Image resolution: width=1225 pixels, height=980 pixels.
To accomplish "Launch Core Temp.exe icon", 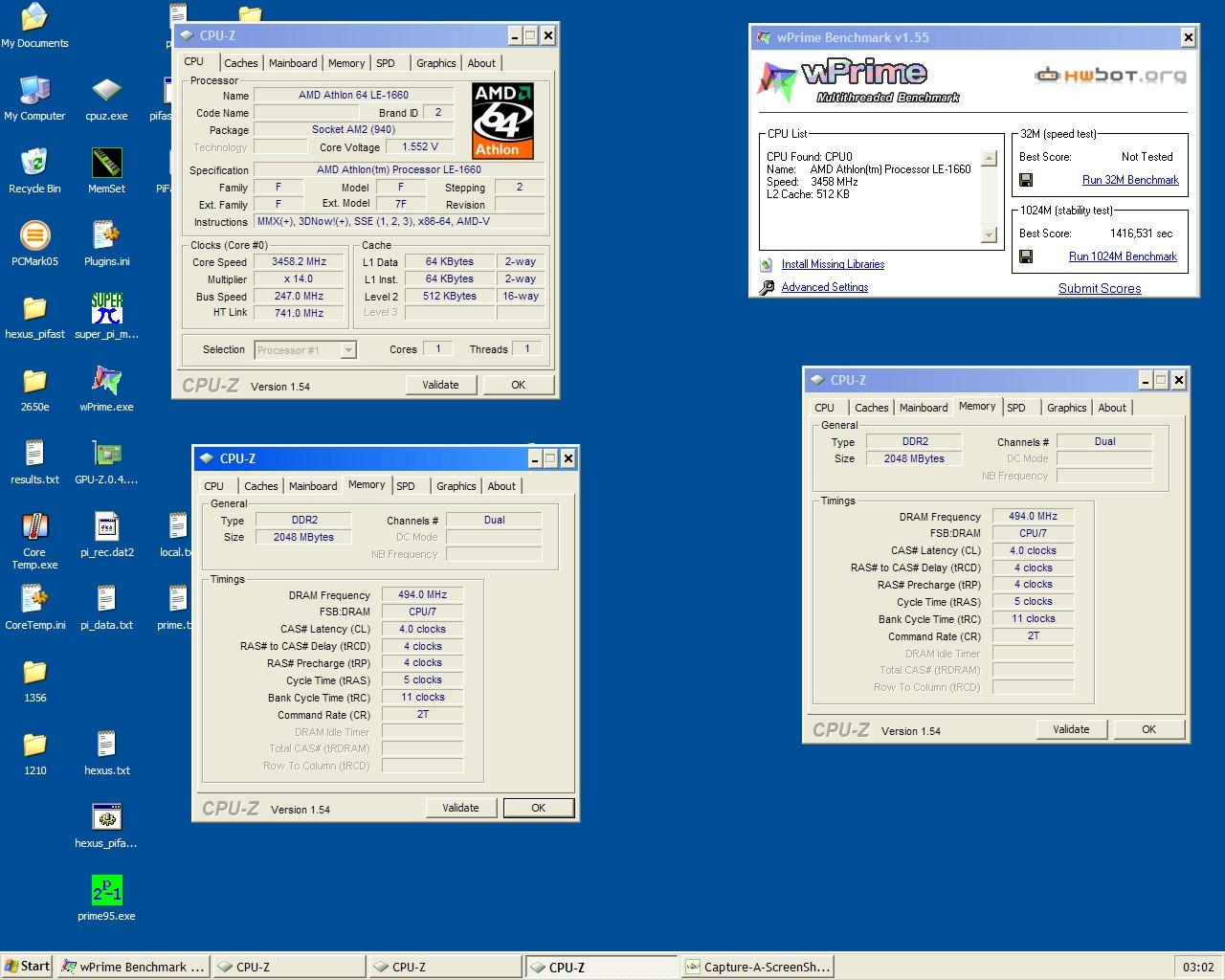I will click(34, 541).
